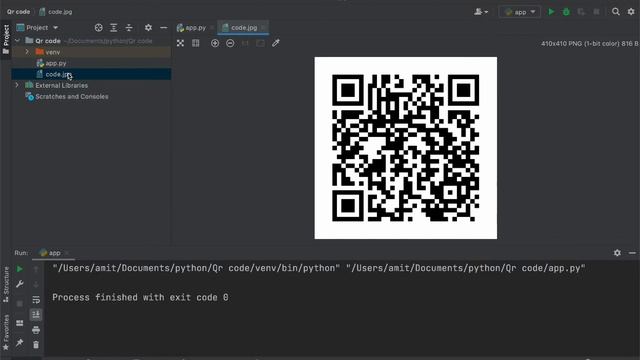Viewport: 640px width, 360px height.
Task: Toggle soft-wrap in Run console
Action: (36, 300)
